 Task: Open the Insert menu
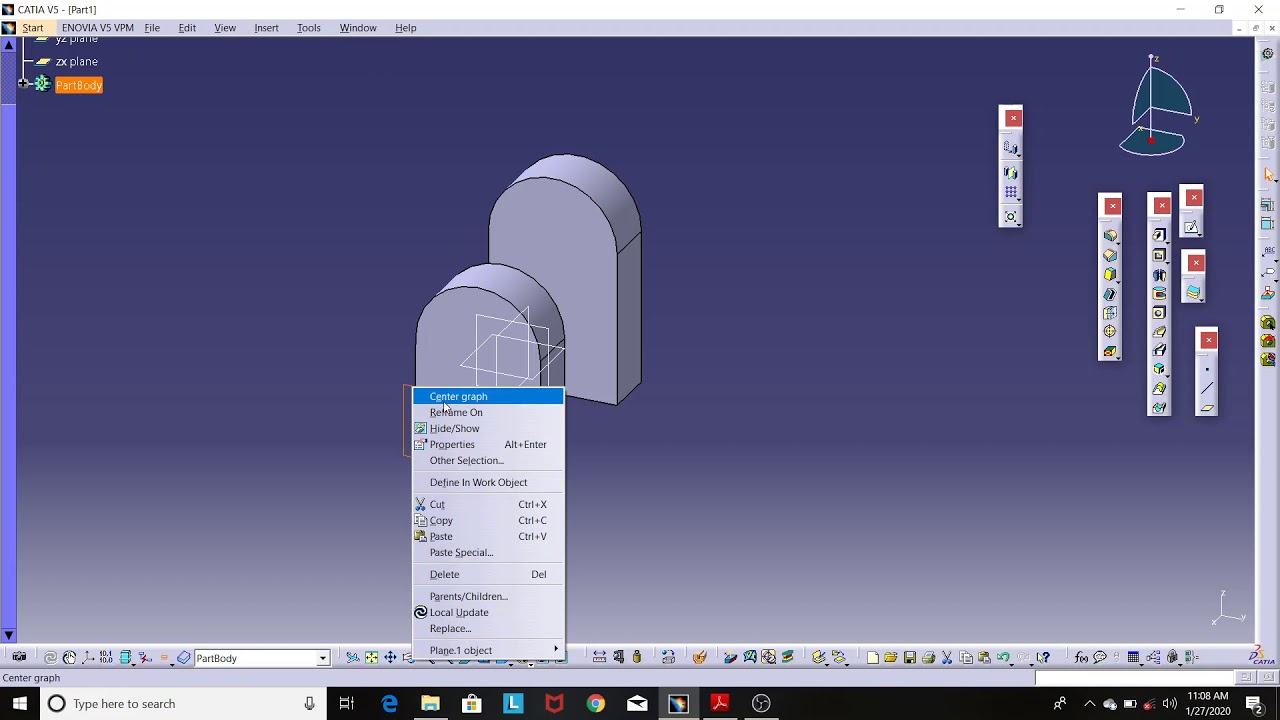[266, 28]
